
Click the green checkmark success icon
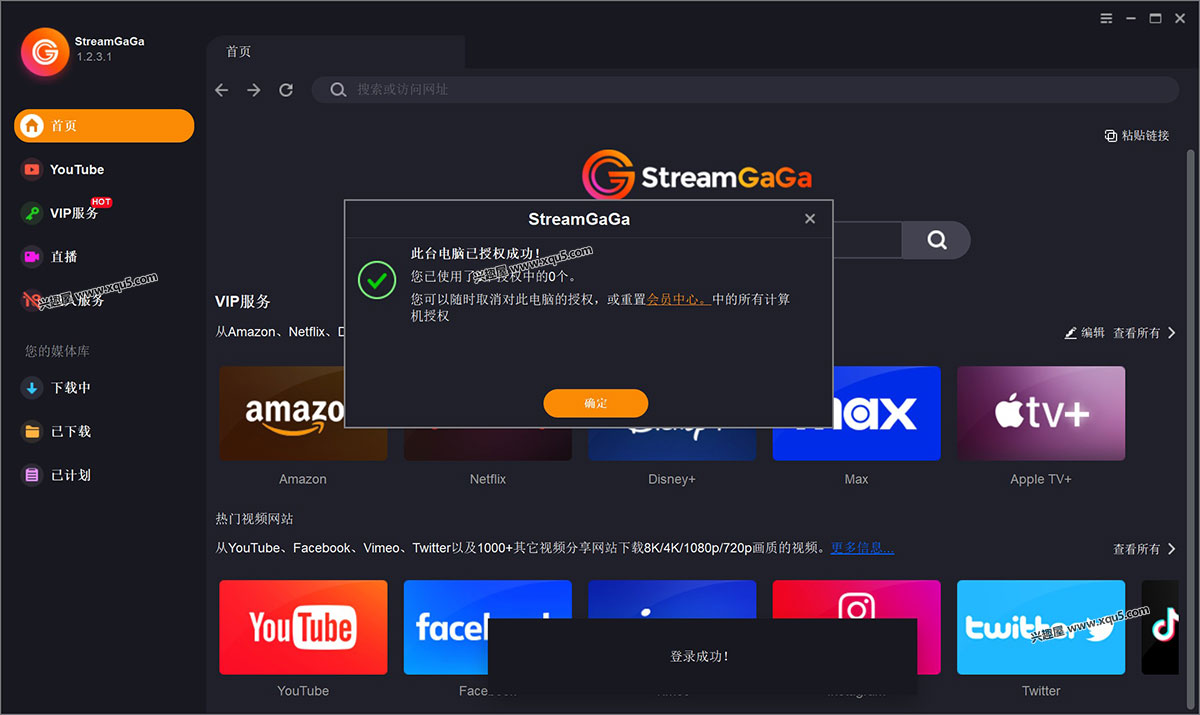point(377,281)
